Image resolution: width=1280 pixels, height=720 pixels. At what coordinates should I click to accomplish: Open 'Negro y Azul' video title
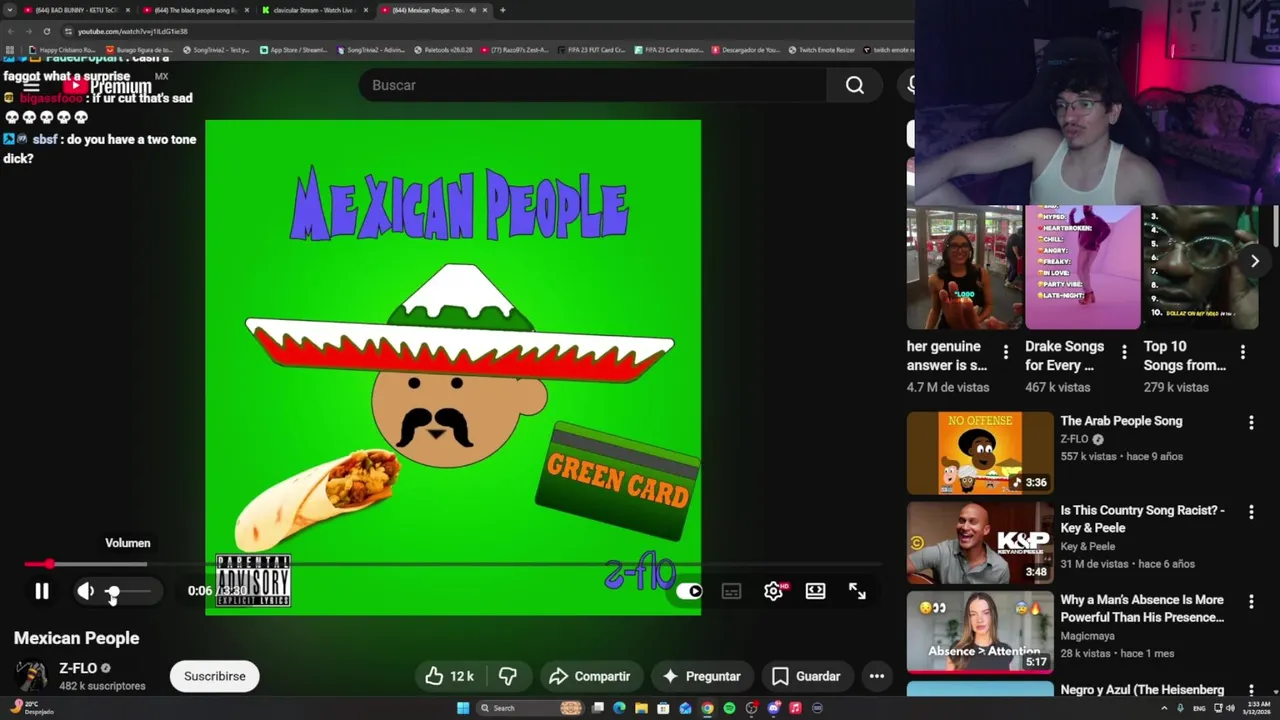(1142, 690)
